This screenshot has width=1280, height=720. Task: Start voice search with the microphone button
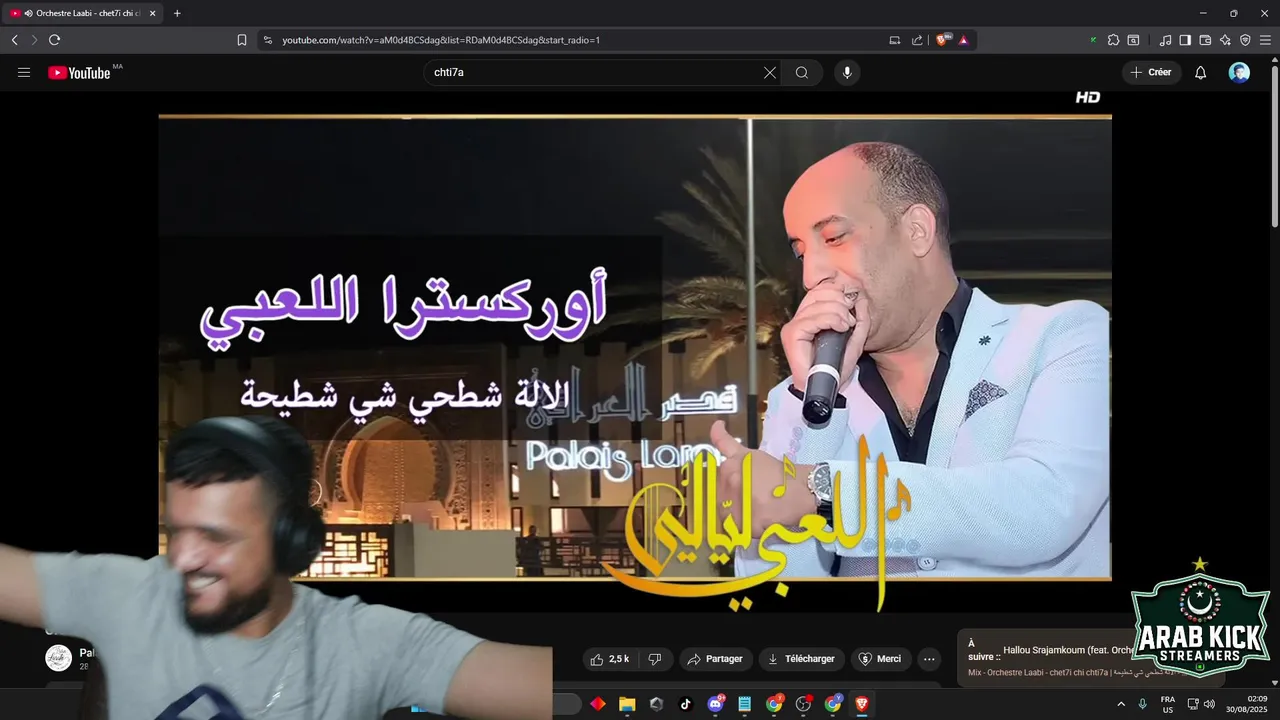click(847, 72)
